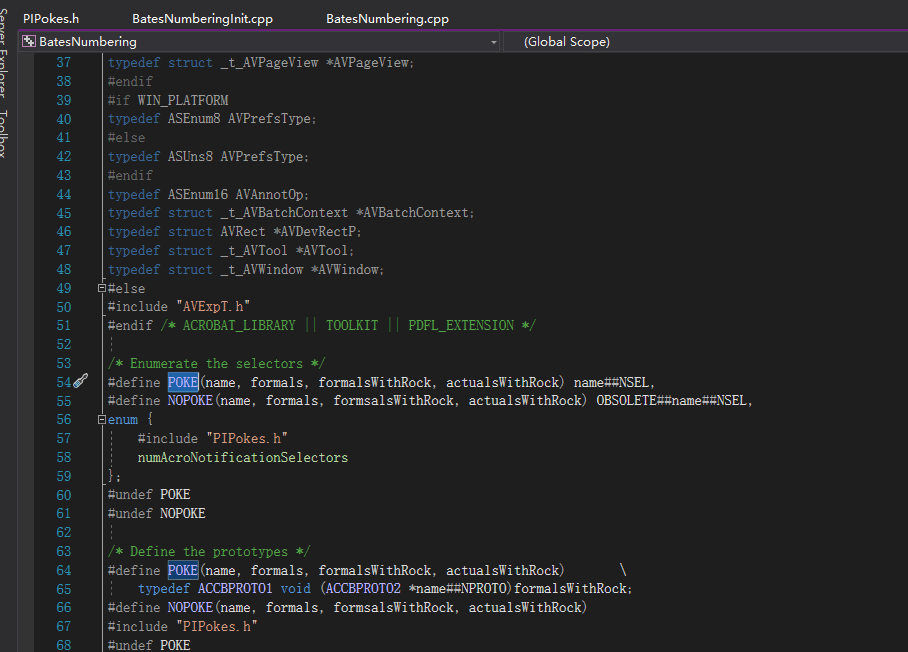Click the #else directive on line 41
The height and width of the screenshot is (652, 908).
click(x=126, y=138)
